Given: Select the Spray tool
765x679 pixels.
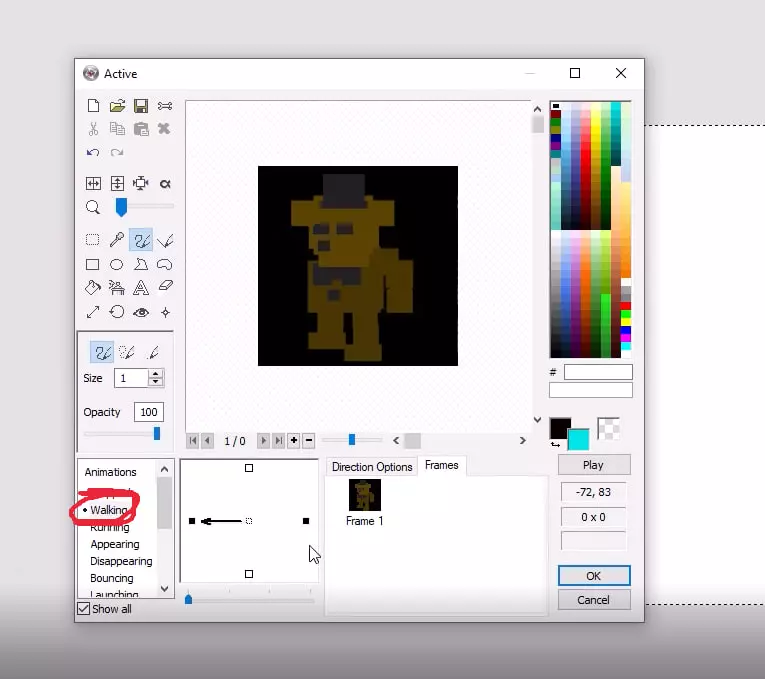Looking at the screenshot, I should (117, 288).
